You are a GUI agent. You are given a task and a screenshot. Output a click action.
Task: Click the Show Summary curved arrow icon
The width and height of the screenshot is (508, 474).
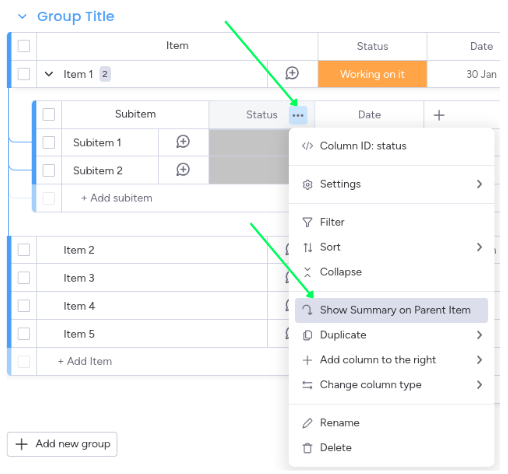tap(307, 310)
